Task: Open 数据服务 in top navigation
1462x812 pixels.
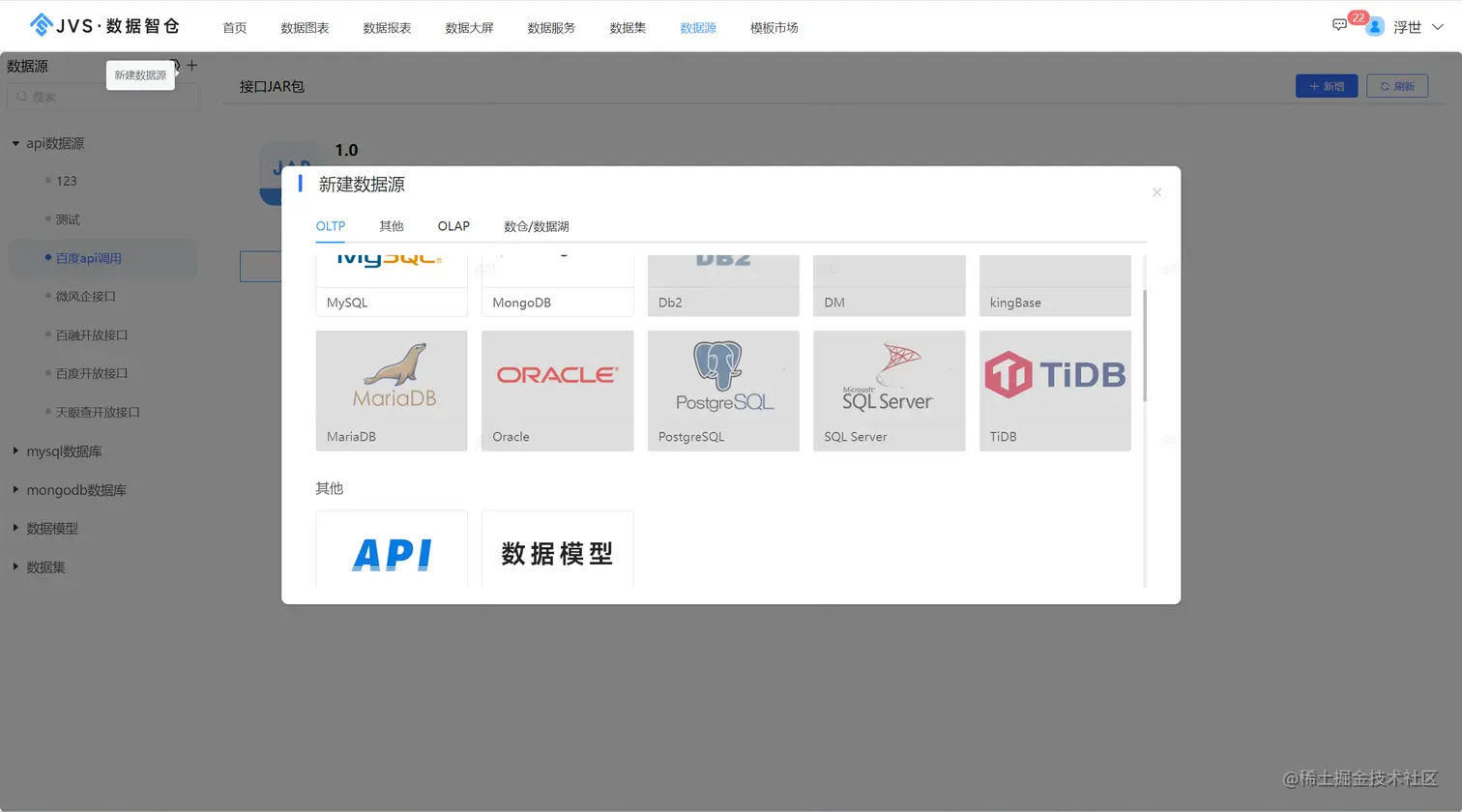Action: tap(551, 28)
